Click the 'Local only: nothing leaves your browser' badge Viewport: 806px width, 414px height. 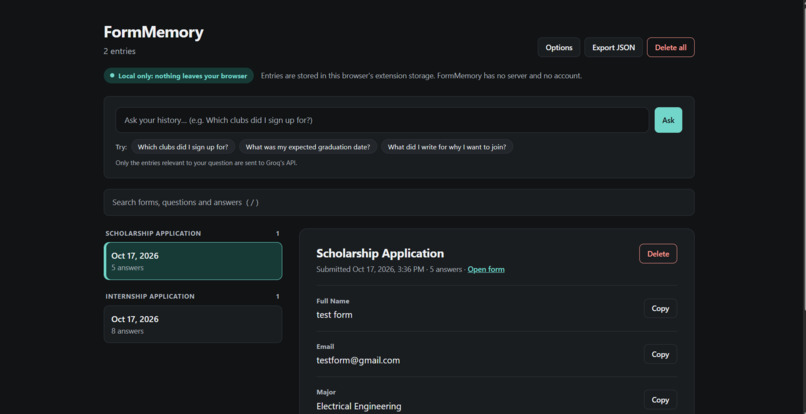click(178, 76)
